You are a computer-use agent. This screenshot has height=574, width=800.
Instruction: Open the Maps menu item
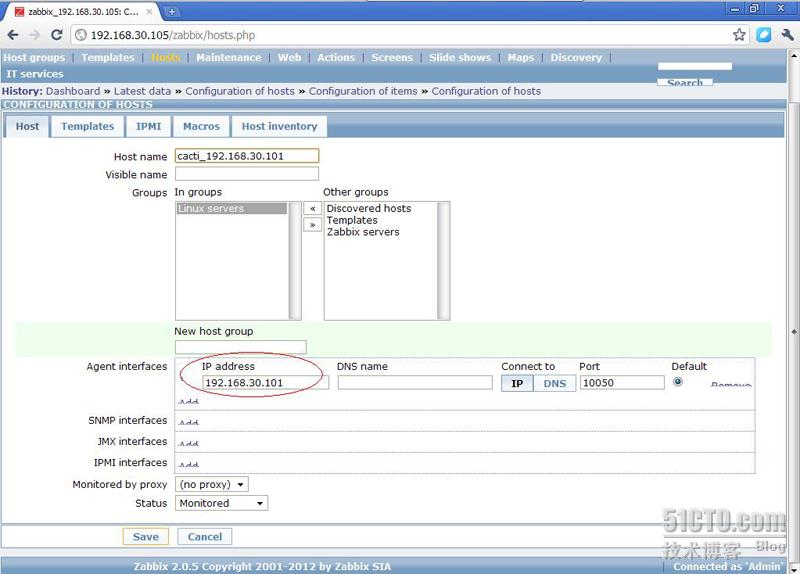[x=520, y=58]
